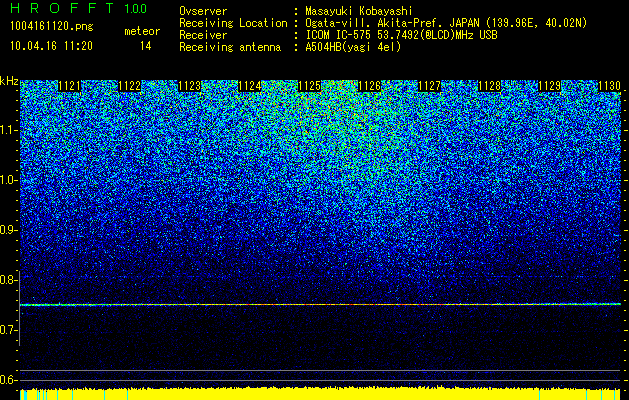Image resolution: width=629 pixels, height=400 pixels.
Task: Click the bright horizontal carrier signal line
Action: click(320, 305)
